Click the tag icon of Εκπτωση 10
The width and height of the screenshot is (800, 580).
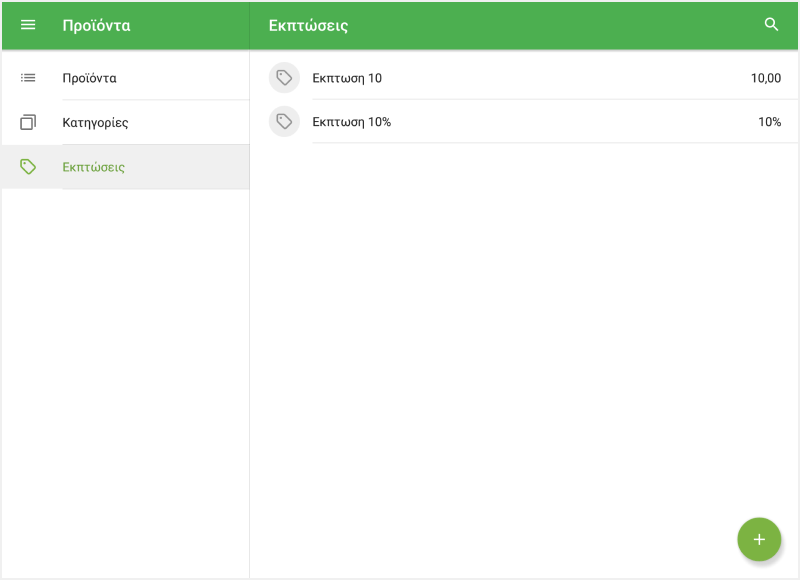pyautogui.click(x=284, y=78)
